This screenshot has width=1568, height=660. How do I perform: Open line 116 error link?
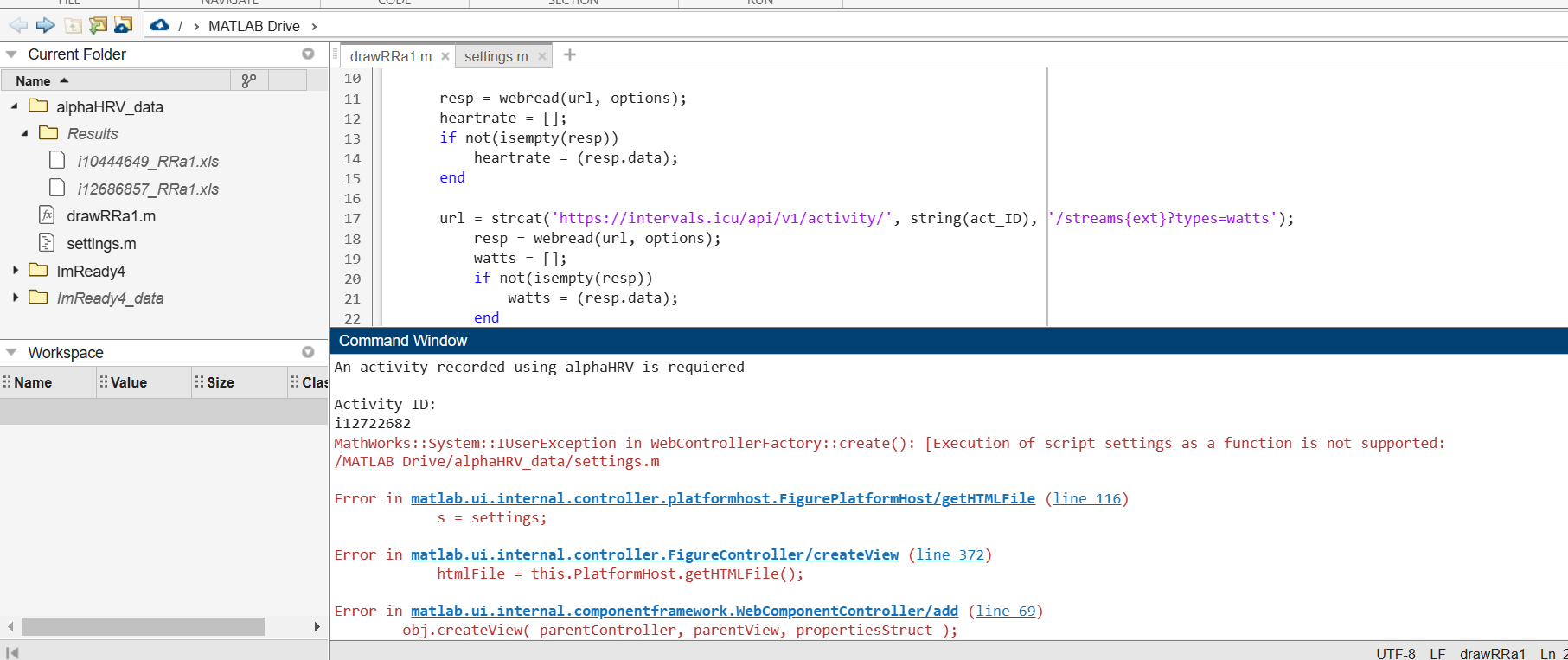point(1086,498)
